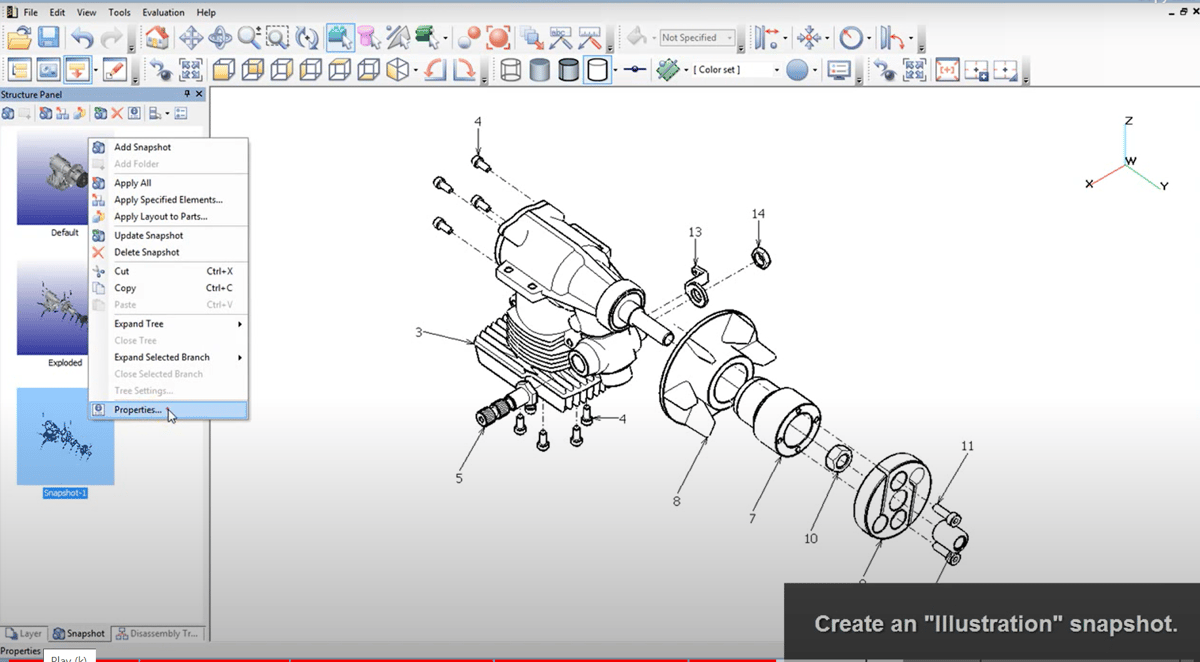The image size is (1200, 662).
Task: Click the Add Snapshot icon in Structure Panel
Action: click(x=9, y=113)
